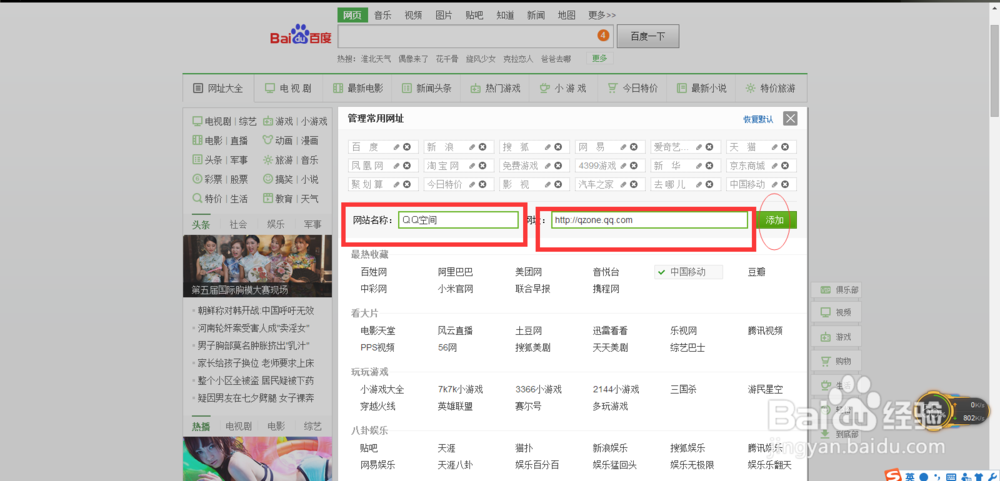Select the 网页 search tab
This screenshot has height=481, width=1000.
353,15
